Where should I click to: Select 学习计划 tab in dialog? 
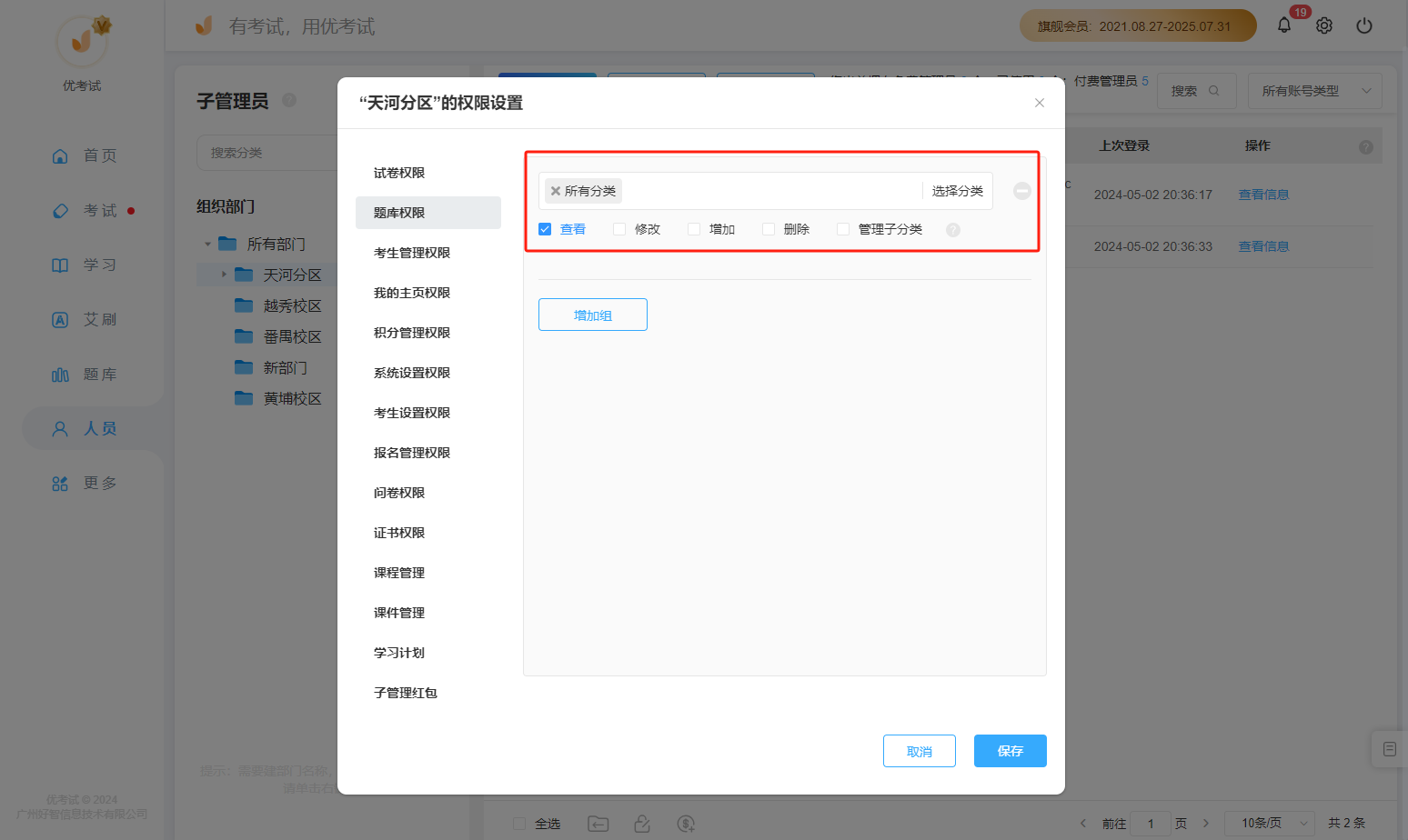[428, 653]
